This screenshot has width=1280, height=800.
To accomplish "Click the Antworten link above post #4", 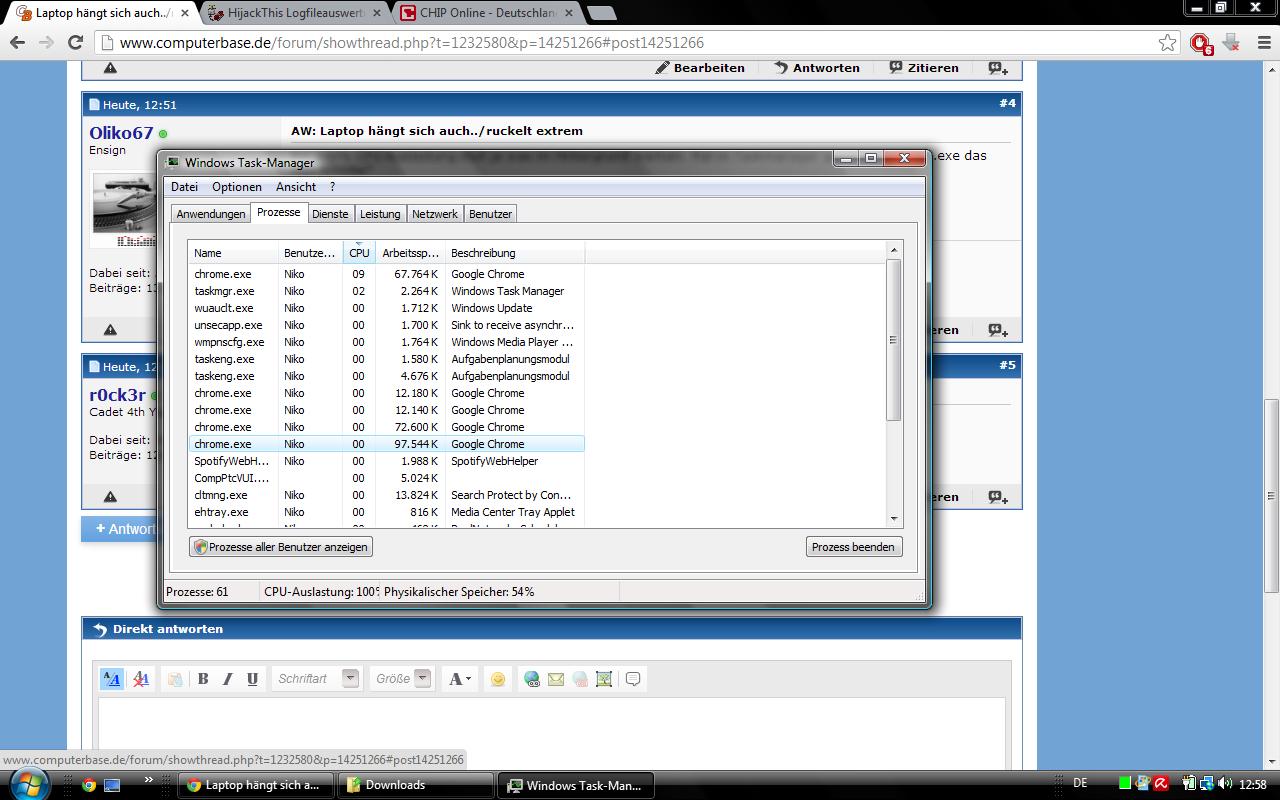I will click(x=817, y=68).
